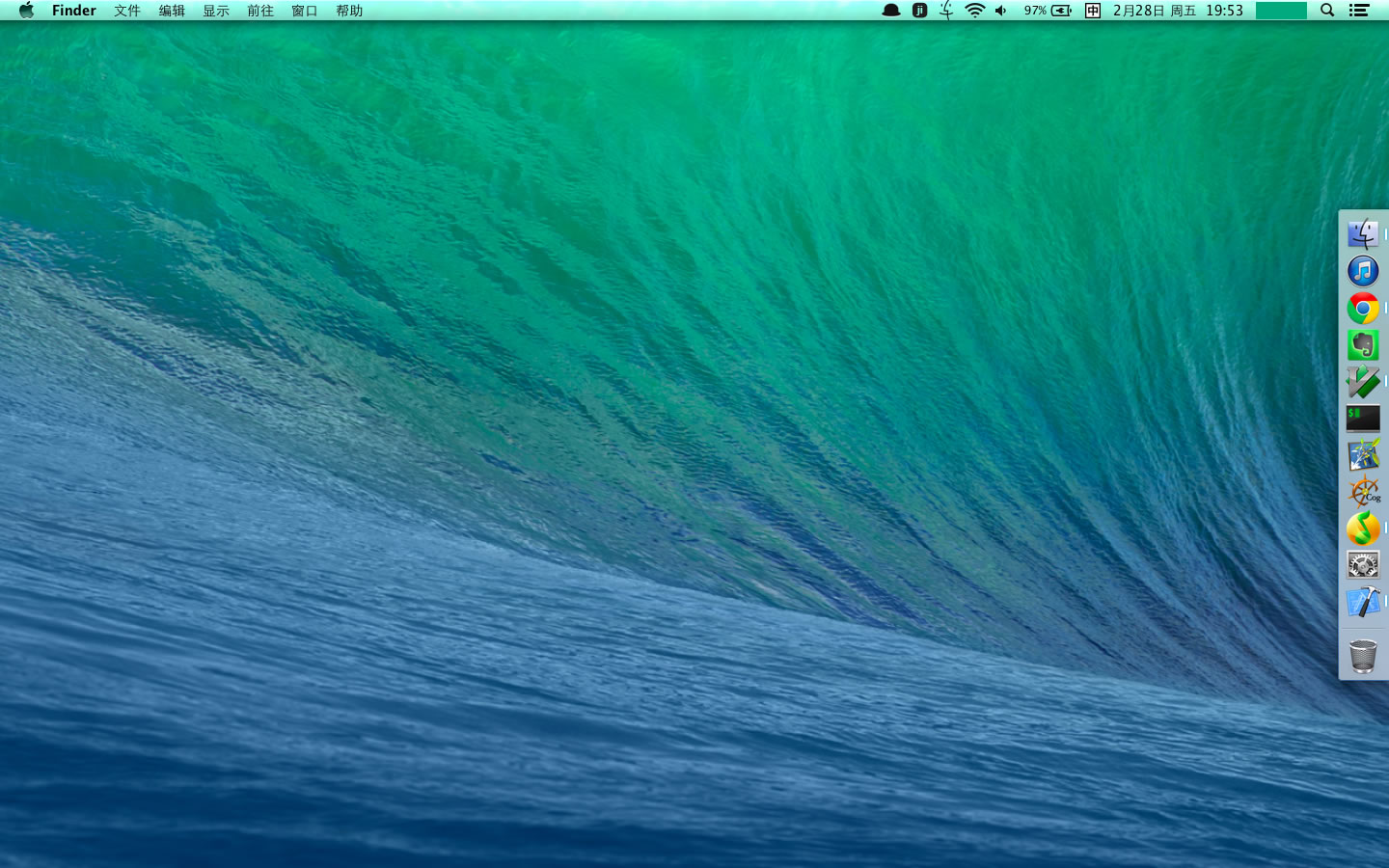Open Evernote elephant icon in Dock
The height and width of the screenshot is (868, 1389).
pos(1363,344)
